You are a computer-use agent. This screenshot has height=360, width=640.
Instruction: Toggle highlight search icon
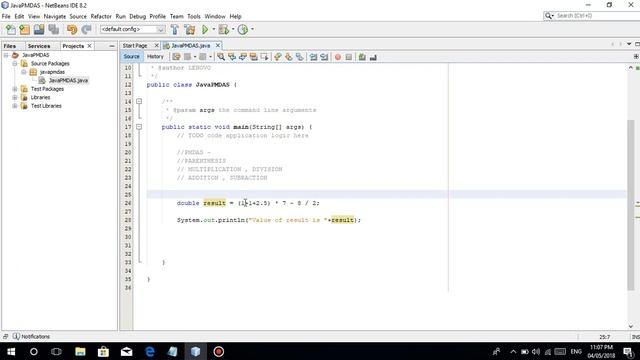tap(253, 57)
